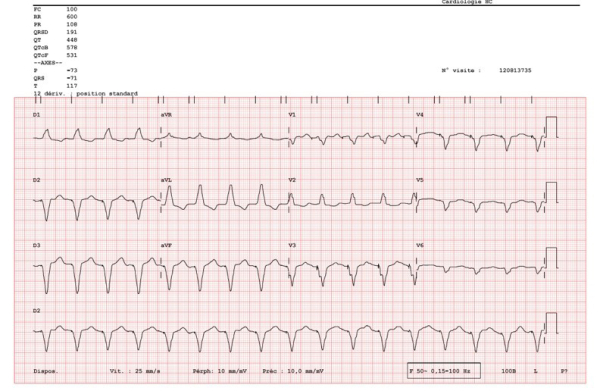
Task: Click the D3 lead label
Action: pos(36,245)
